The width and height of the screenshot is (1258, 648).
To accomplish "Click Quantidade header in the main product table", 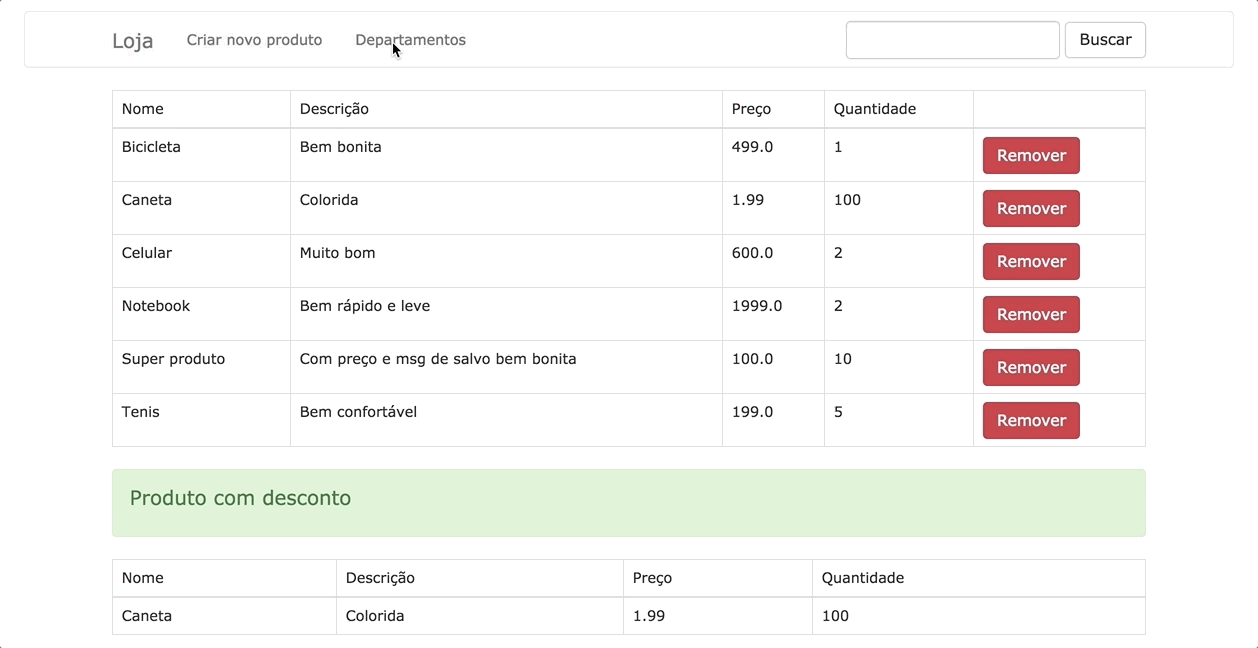I will click(x=874, y=109).
